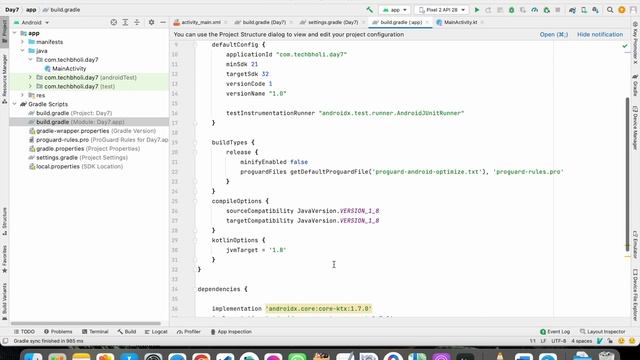Click the orange account avatar icon
The image size is (640, 360).
(x=622, y=10)
